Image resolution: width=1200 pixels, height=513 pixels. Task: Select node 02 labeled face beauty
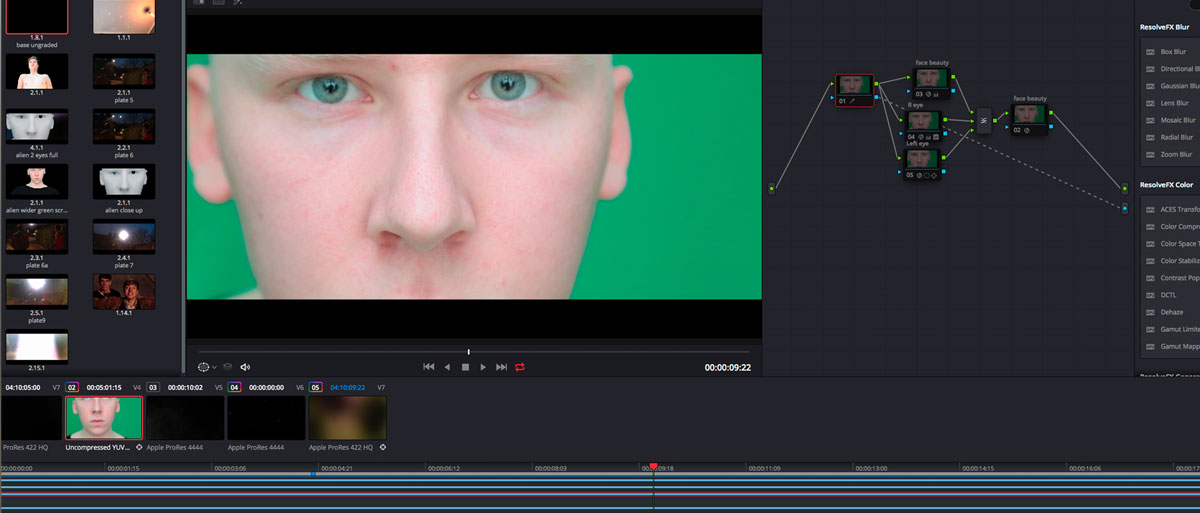[1029, 119]
